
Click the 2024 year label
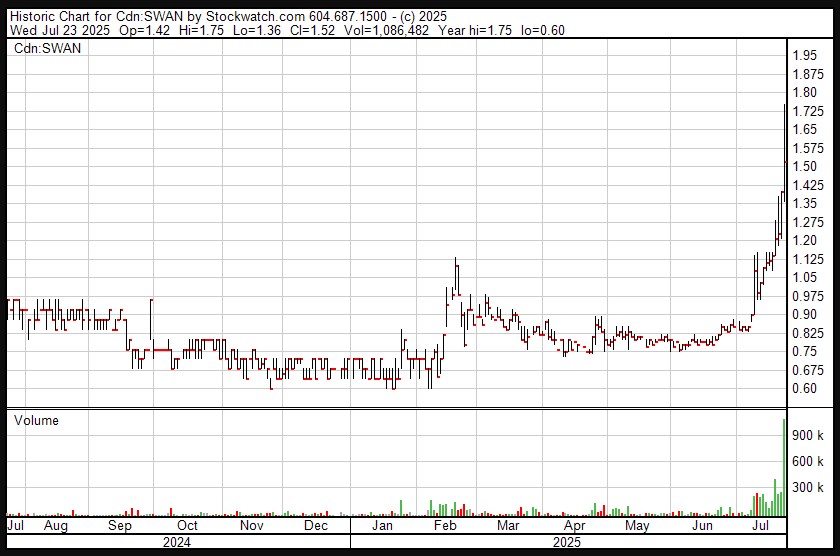click(177, 542)
